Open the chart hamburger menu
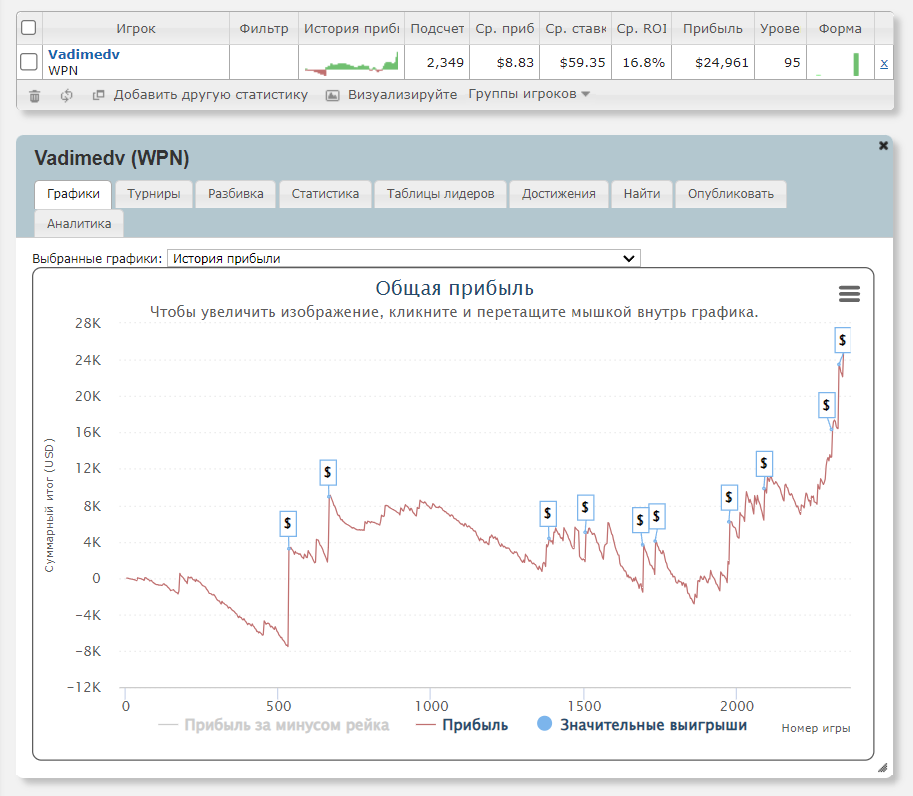The width and height of the screenshot is (913, 796). [x=849, y=293]
